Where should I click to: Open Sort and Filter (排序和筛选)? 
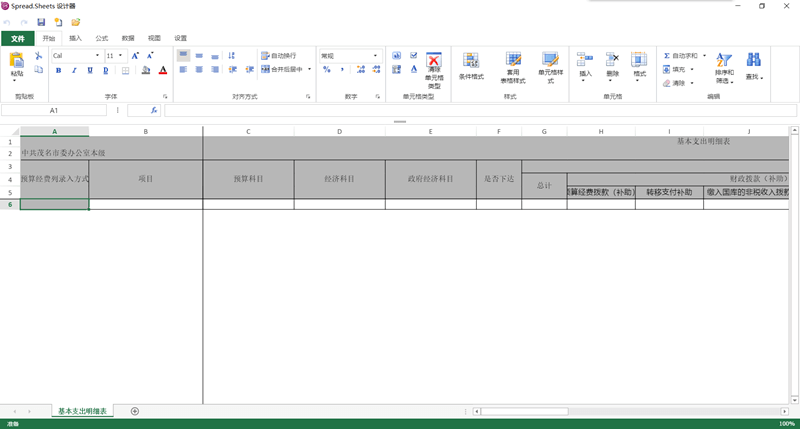pyautogui.click(x=724, y=67)
